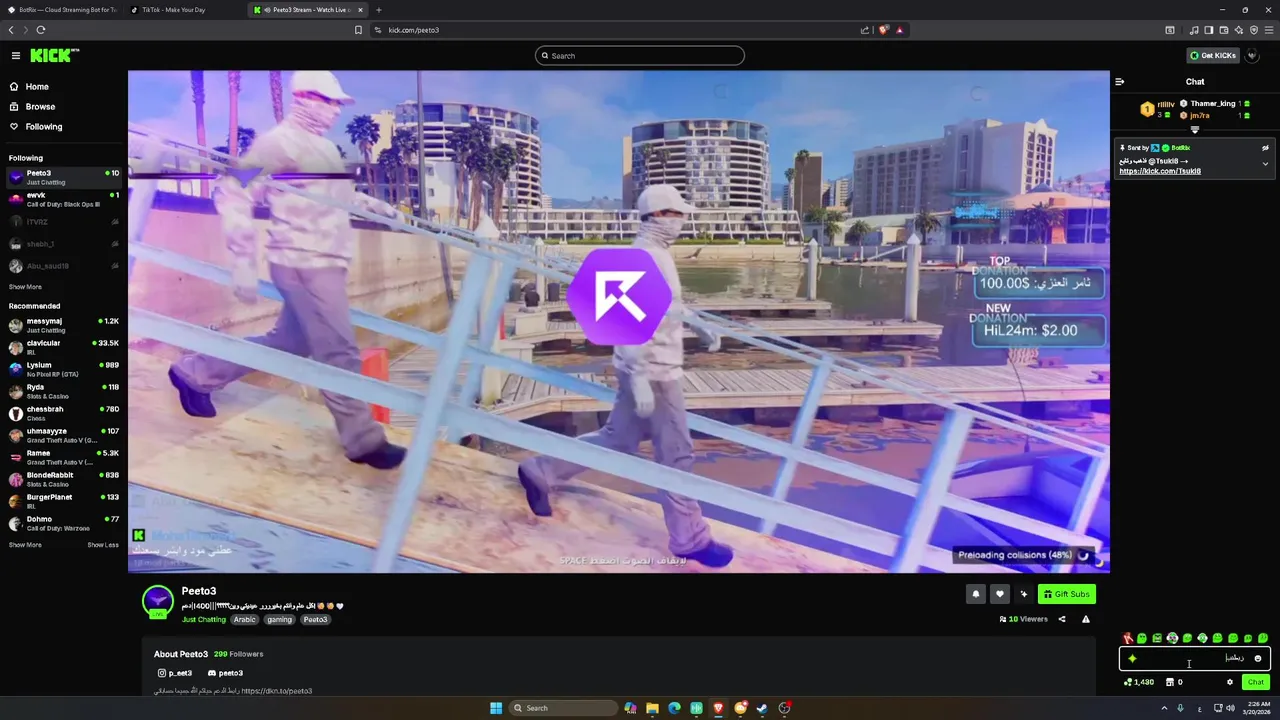Screen dimensions: 1280x720
Task: Open chessbrah recommended channel
Action: 64,413
